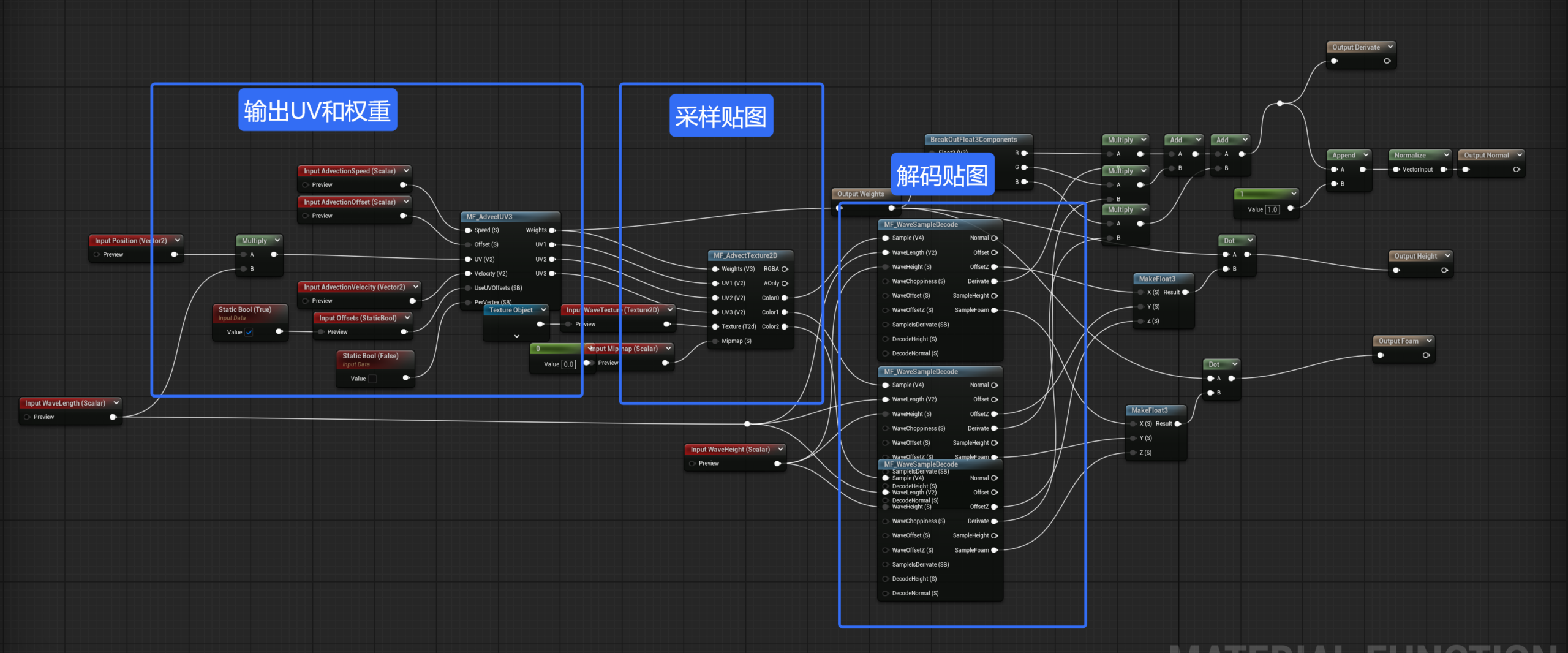Click the Velocity (V2) input pin on MF_AdvectUV3
1568x653 pixels.
469,274
